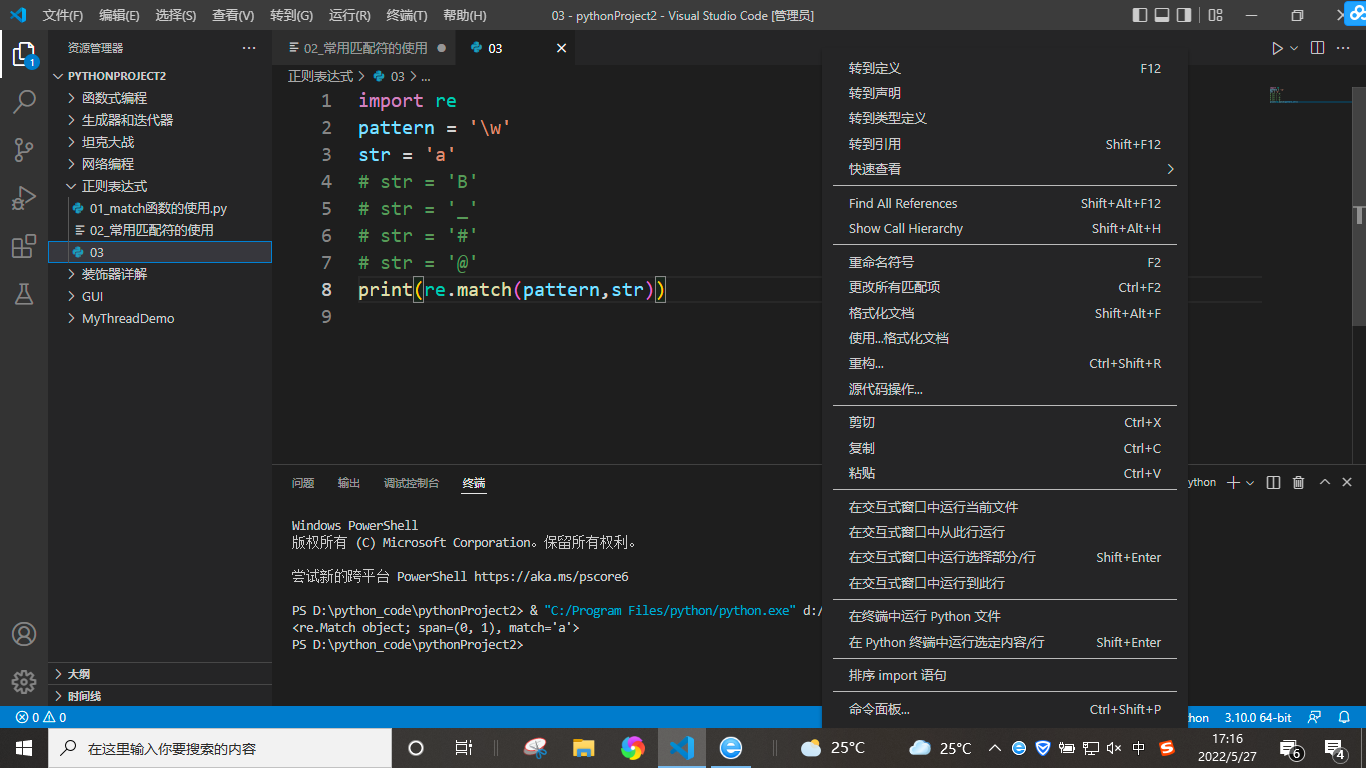Expand the 坦克大战 folder

(160, 142)
